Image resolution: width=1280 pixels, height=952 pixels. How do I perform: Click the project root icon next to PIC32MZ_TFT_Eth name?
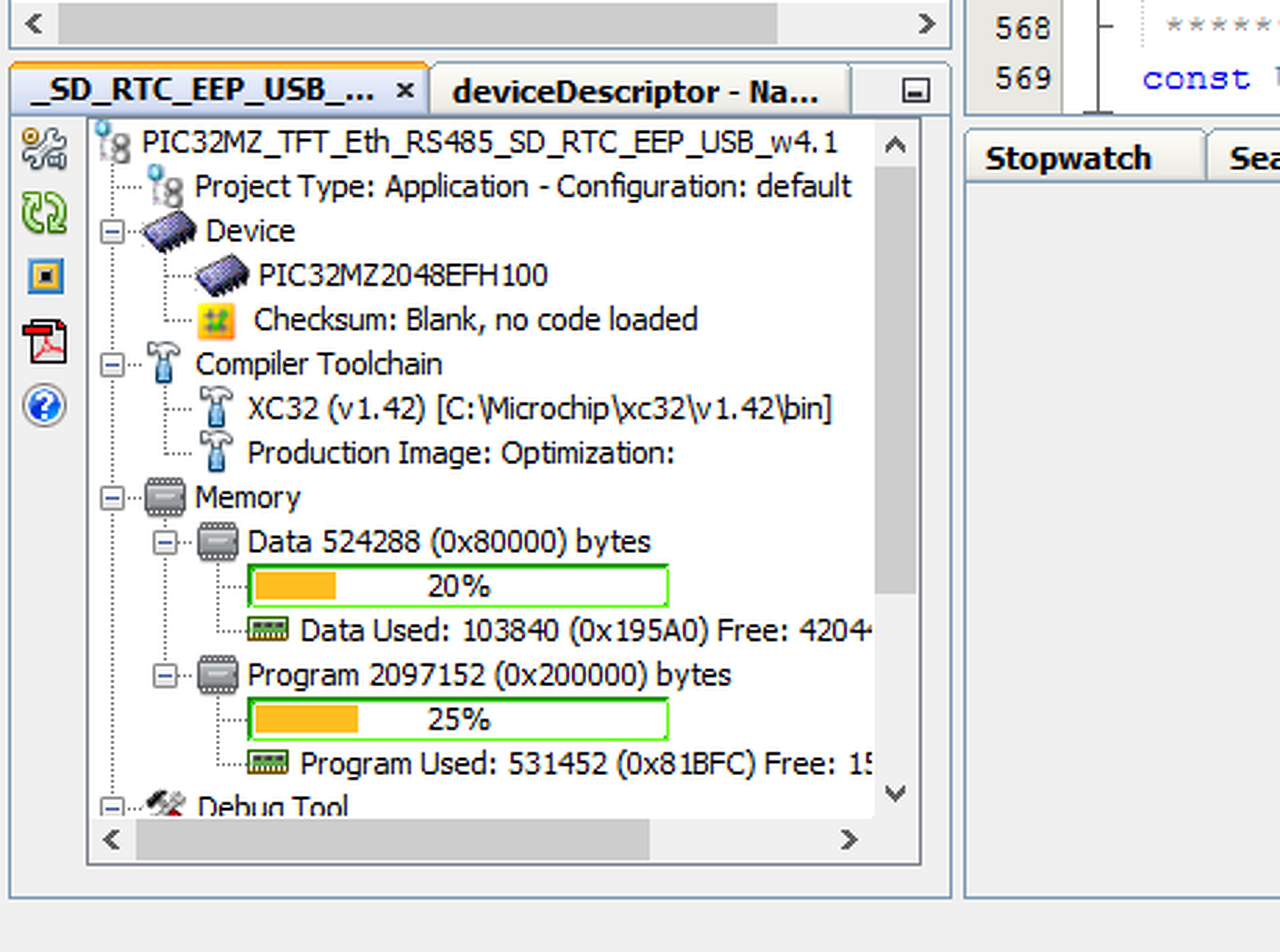(113, 143)
